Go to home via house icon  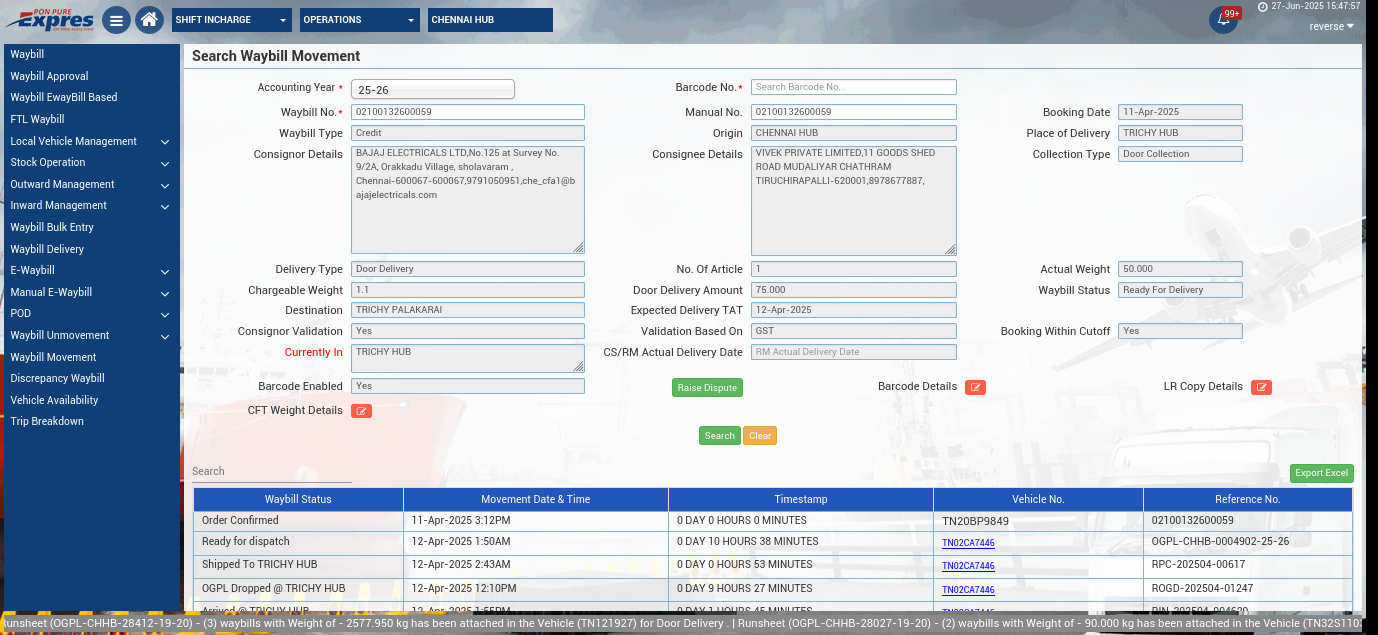click(x=149, y=20)
